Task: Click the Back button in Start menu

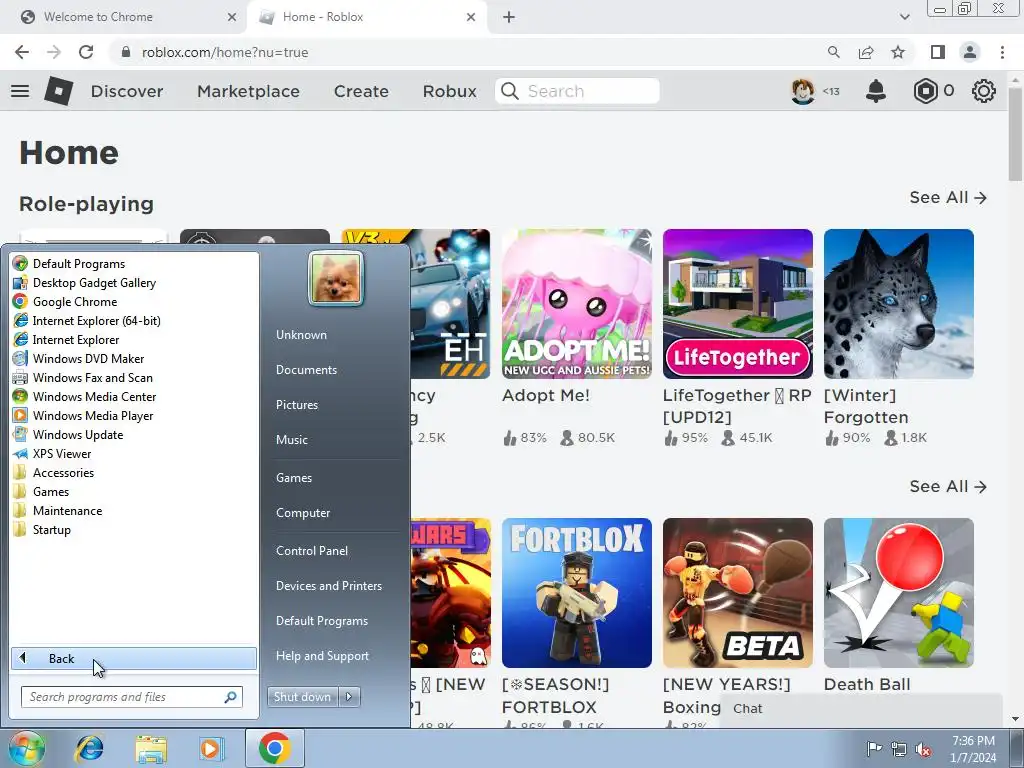Action: pos(134,658)
